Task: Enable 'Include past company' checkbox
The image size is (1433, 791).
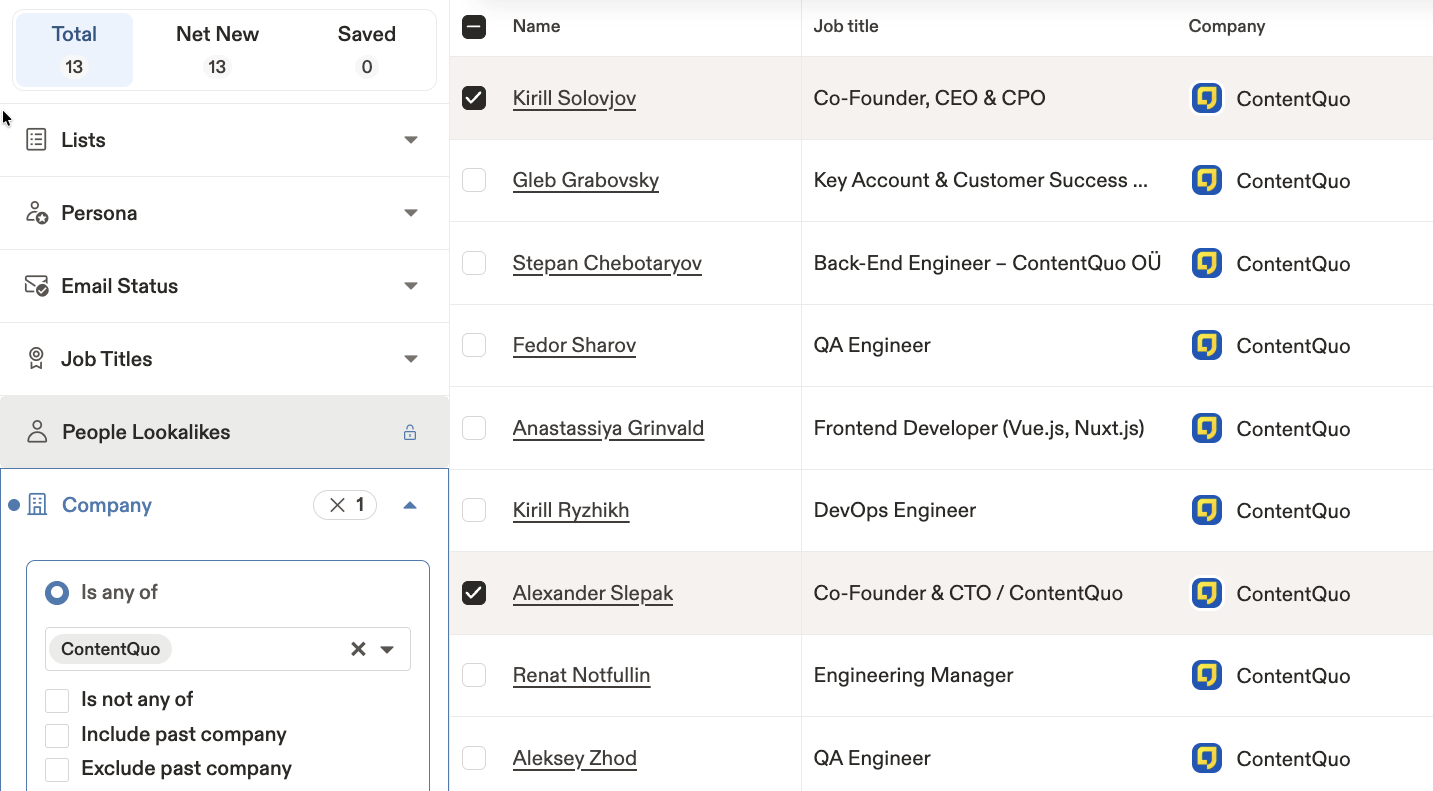Action: pyautogui.click(x=57, y=735)
